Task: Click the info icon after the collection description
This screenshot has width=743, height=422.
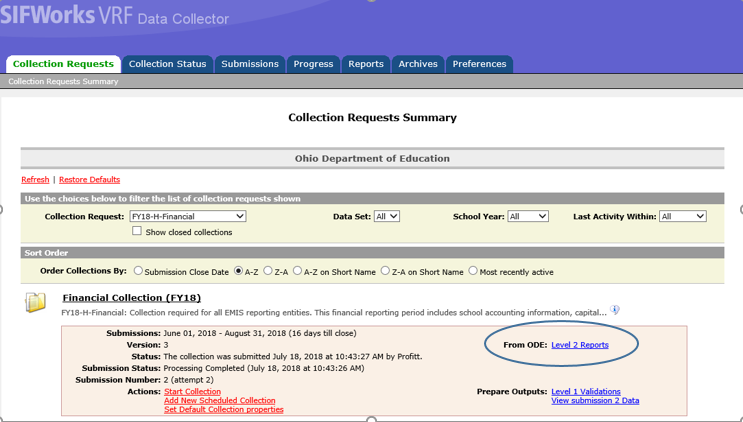Action: [x=615, y=310]
